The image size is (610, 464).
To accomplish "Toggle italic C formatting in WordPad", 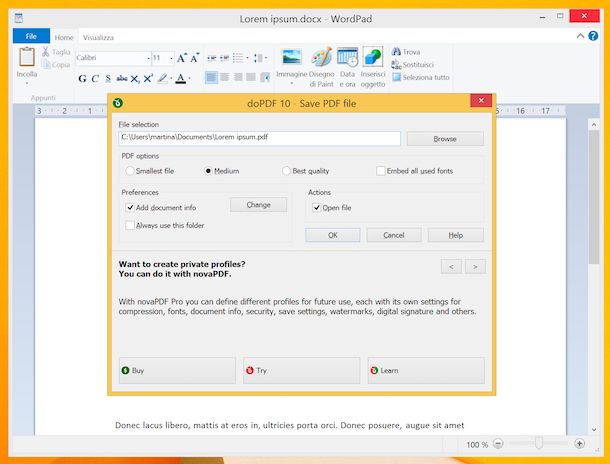I will (95, 79).
